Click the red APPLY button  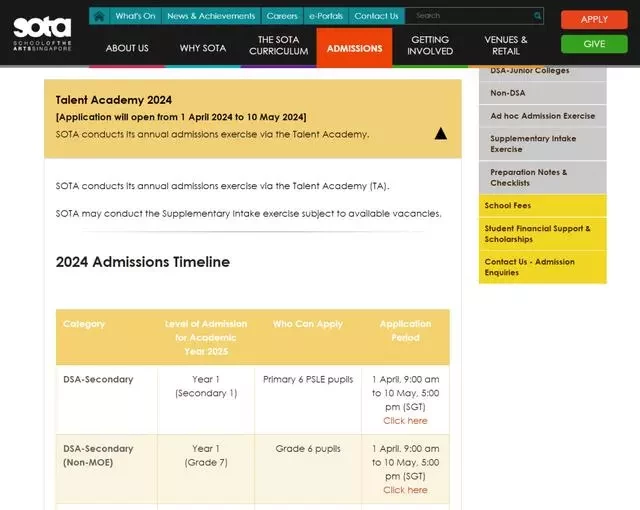pyautogui.click(x=594, y=20)
